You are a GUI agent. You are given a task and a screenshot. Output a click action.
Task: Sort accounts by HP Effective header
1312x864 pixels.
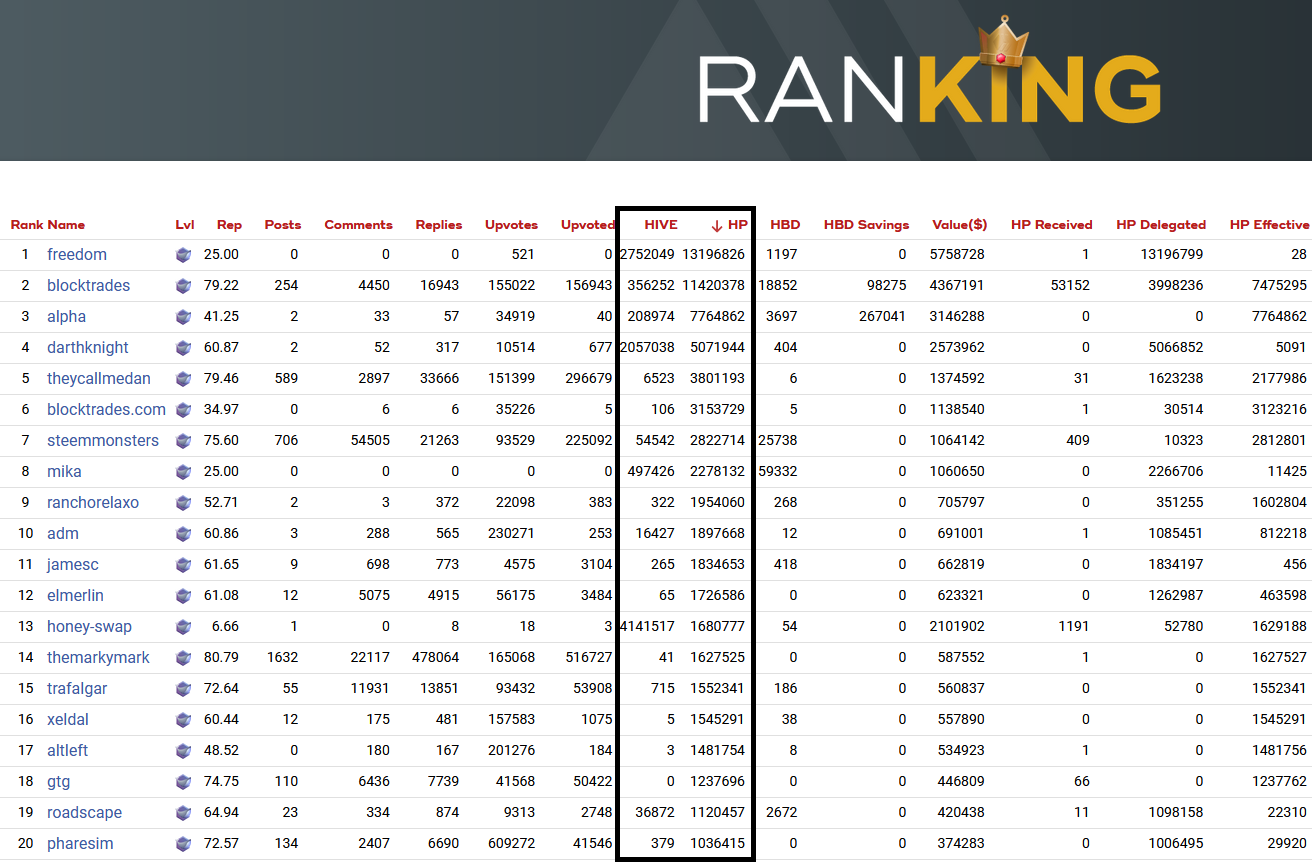tap(1269, 225)
